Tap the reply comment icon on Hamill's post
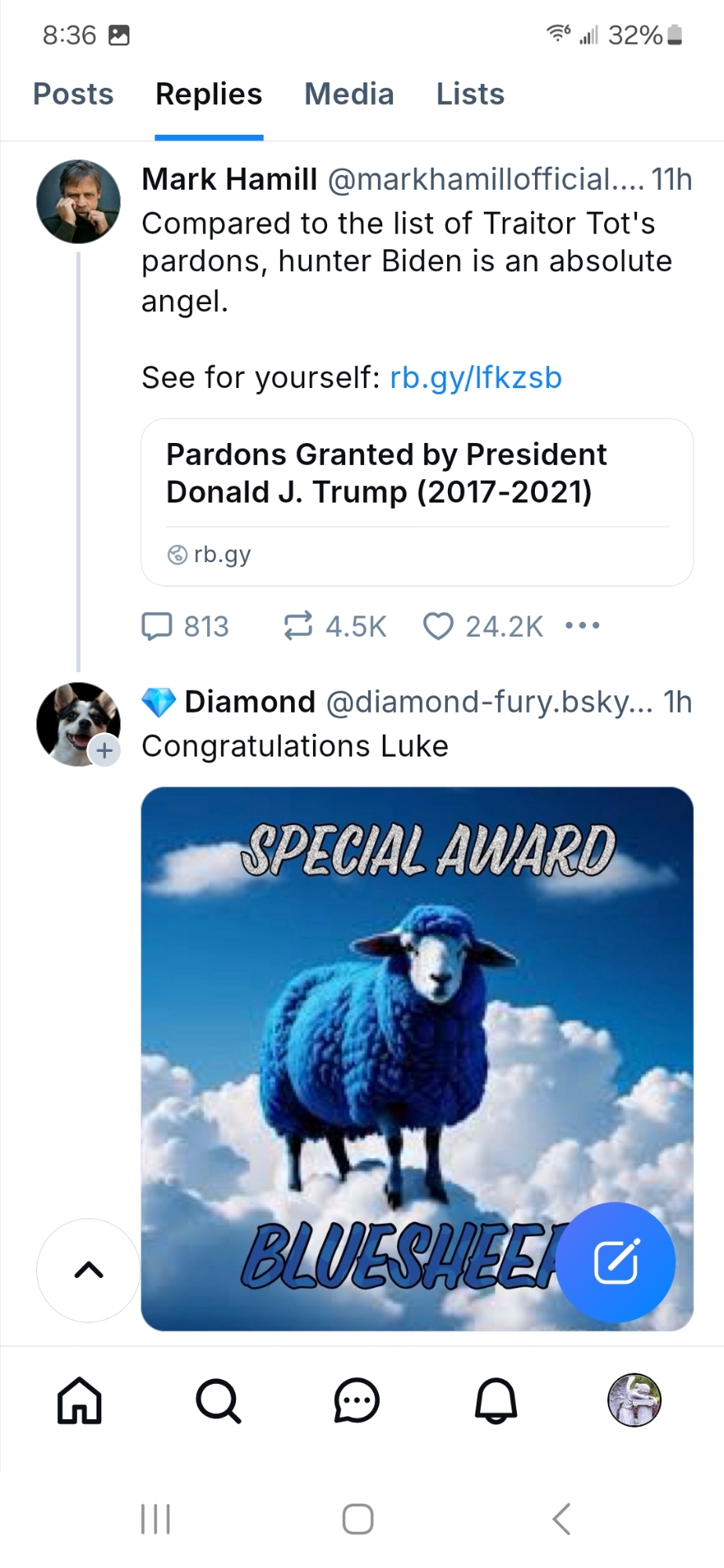 click(157, 626)
